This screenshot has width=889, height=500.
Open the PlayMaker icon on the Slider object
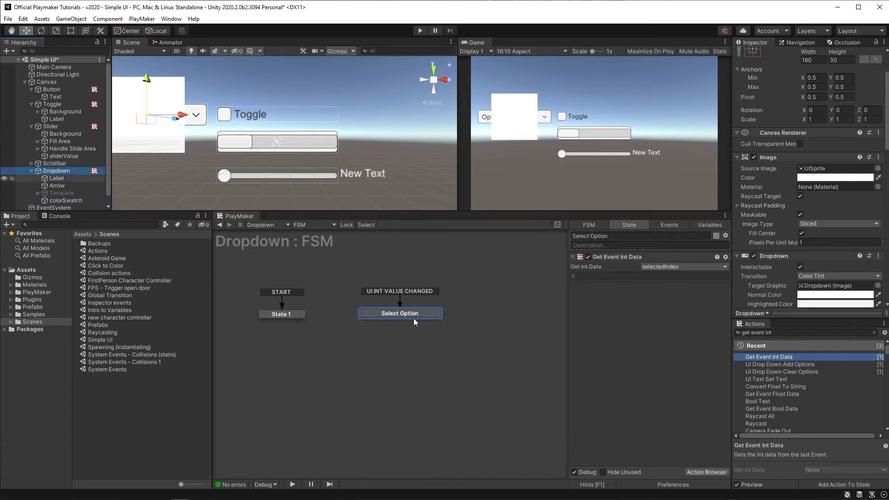click(94, 126)
